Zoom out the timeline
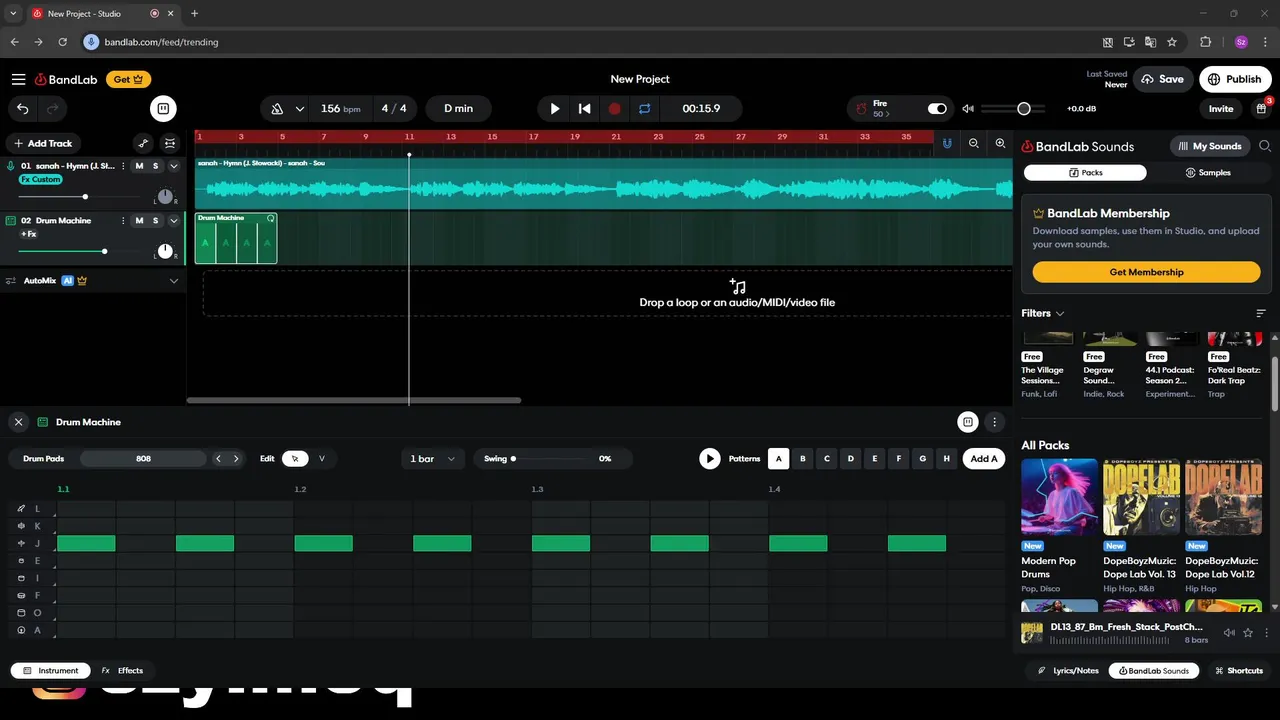This screenshot has height=720, width=1280. (x=973, y=144)
